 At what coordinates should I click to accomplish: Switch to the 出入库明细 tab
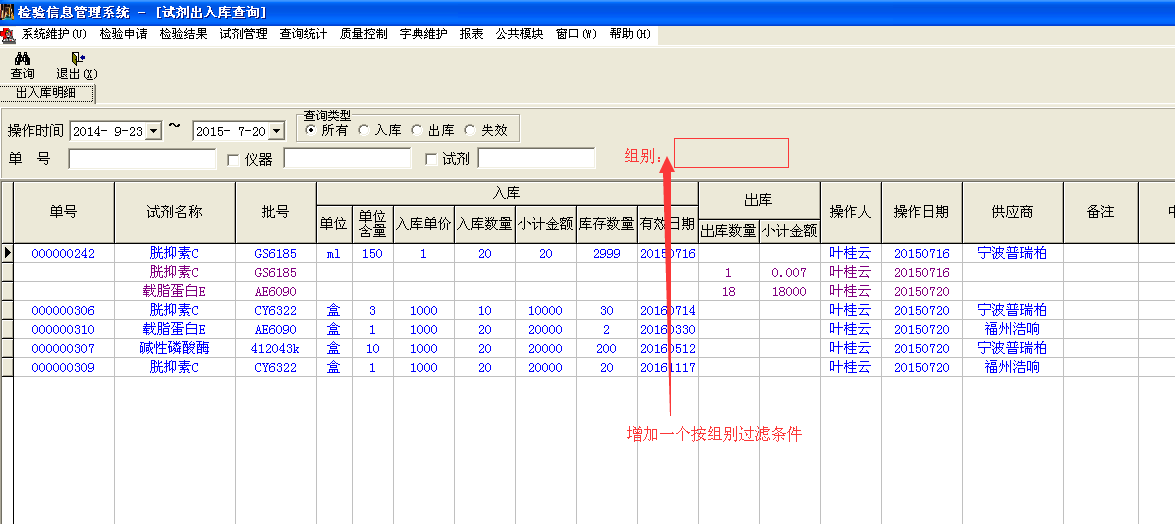pyautogui.click(x=48, y=94)
